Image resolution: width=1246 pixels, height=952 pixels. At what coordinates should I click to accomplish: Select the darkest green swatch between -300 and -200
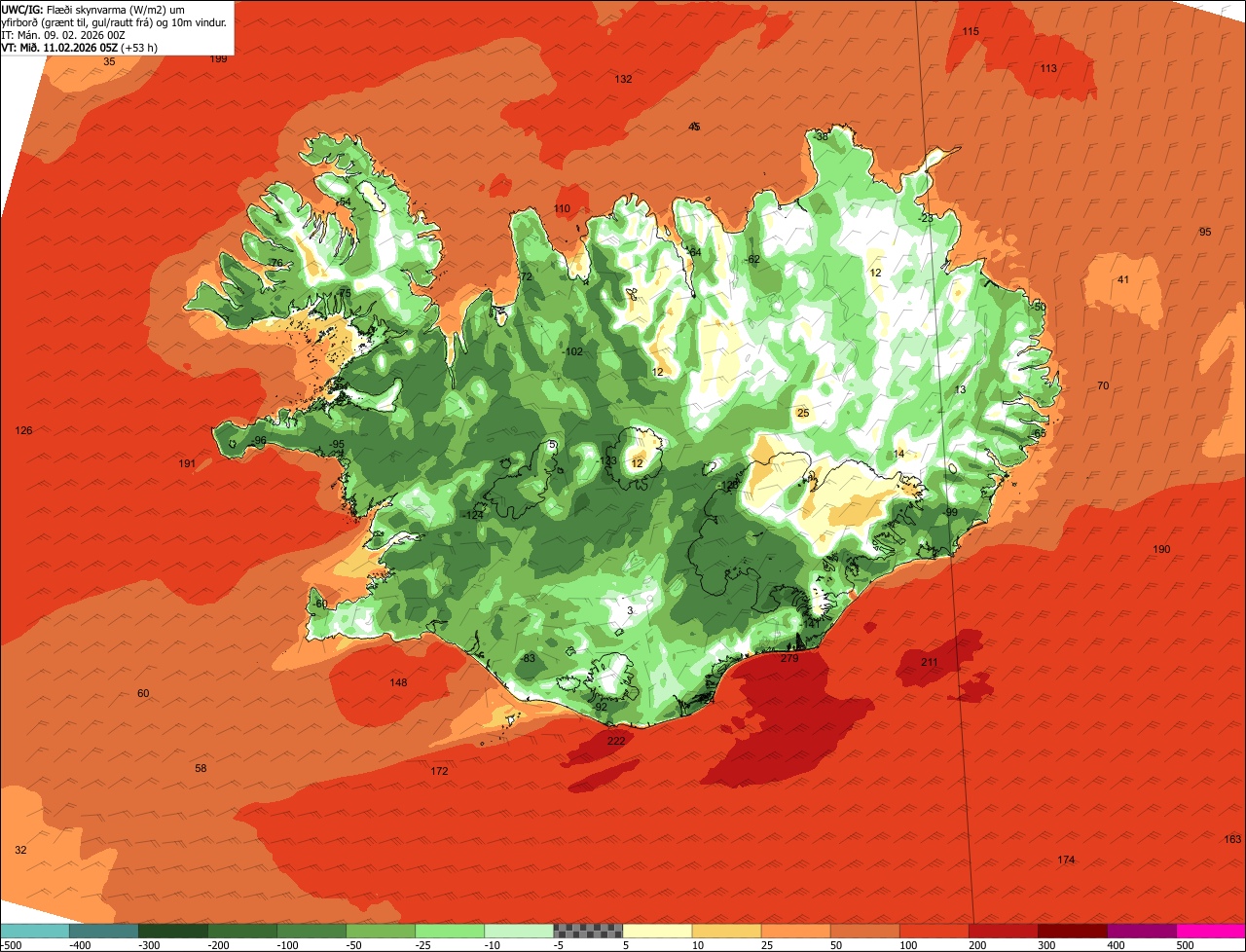[x=172, y=931]
